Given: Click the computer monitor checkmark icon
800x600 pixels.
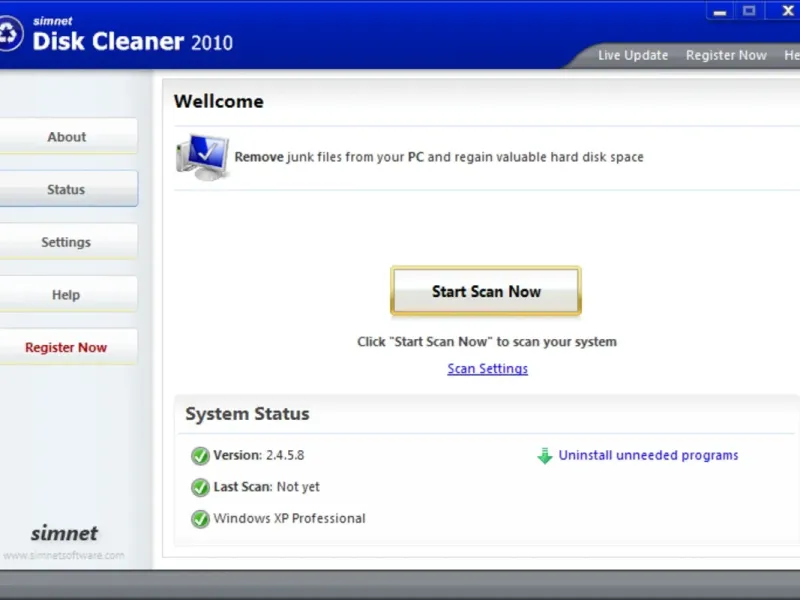Looking at the screenshot, I should [x=203, y=157].
